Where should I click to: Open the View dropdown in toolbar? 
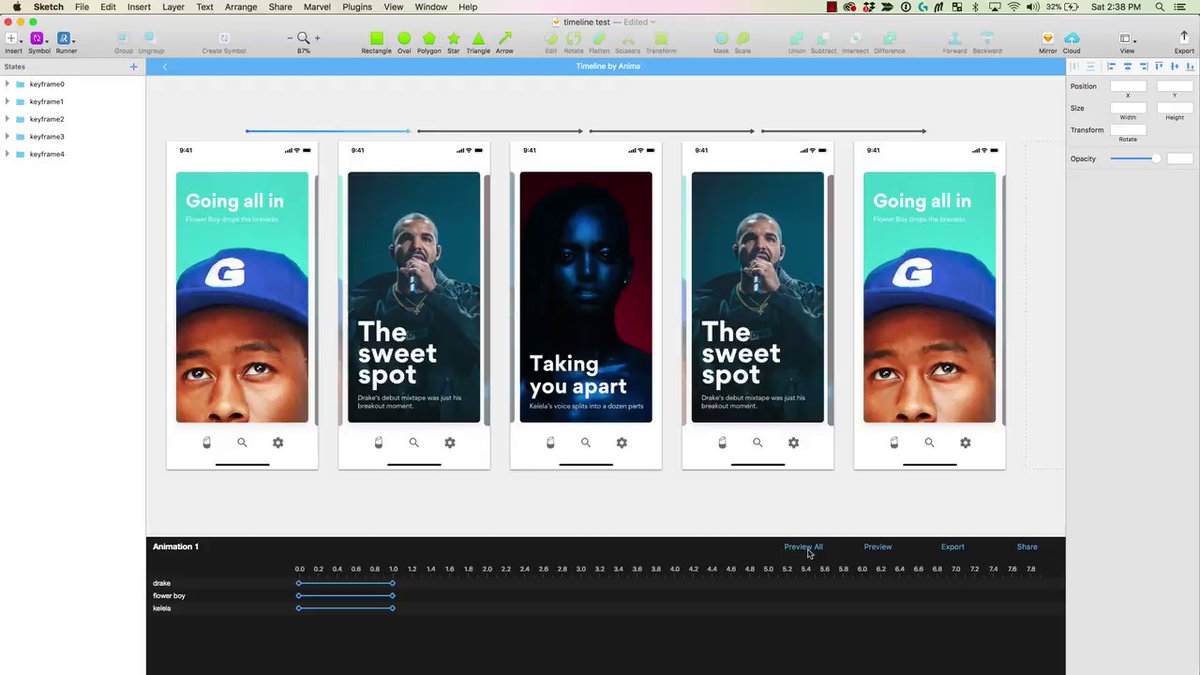[1127, 40]
